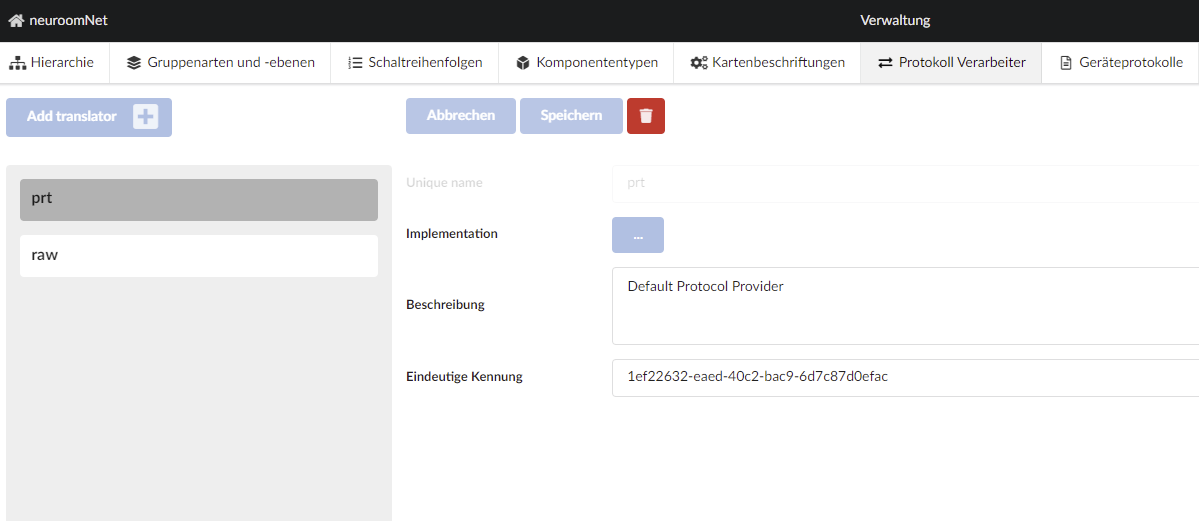
Task: Click the Implementation label
Action: [x=452, y=234]
